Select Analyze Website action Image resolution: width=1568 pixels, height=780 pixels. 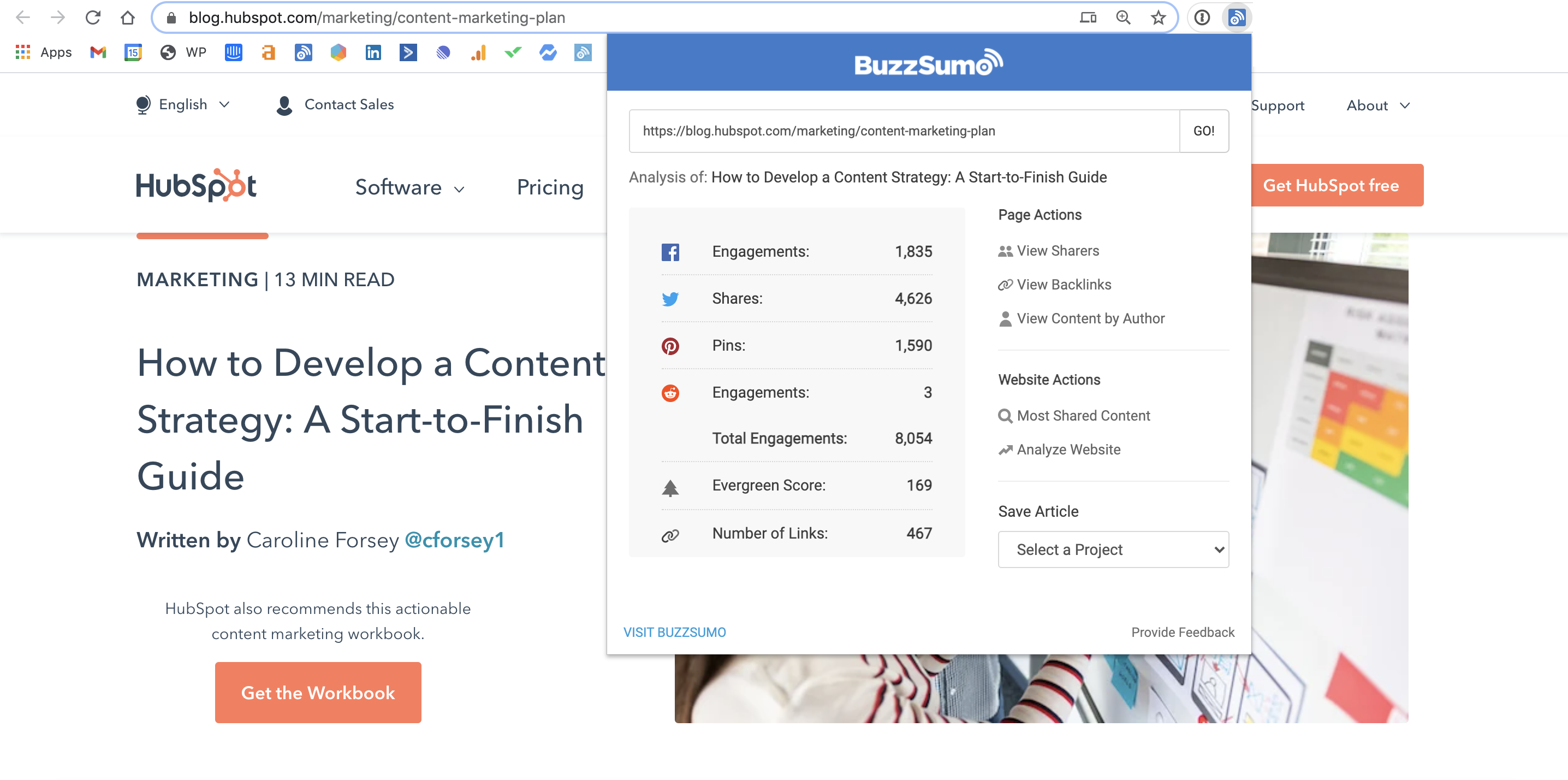1068,450
